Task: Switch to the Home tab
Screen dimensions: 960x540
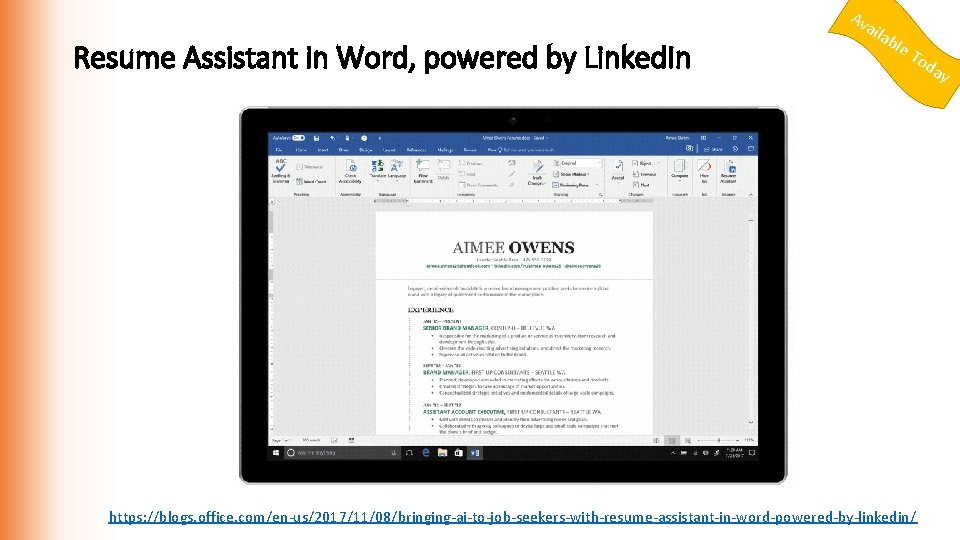Action: (x=301, y=150)
